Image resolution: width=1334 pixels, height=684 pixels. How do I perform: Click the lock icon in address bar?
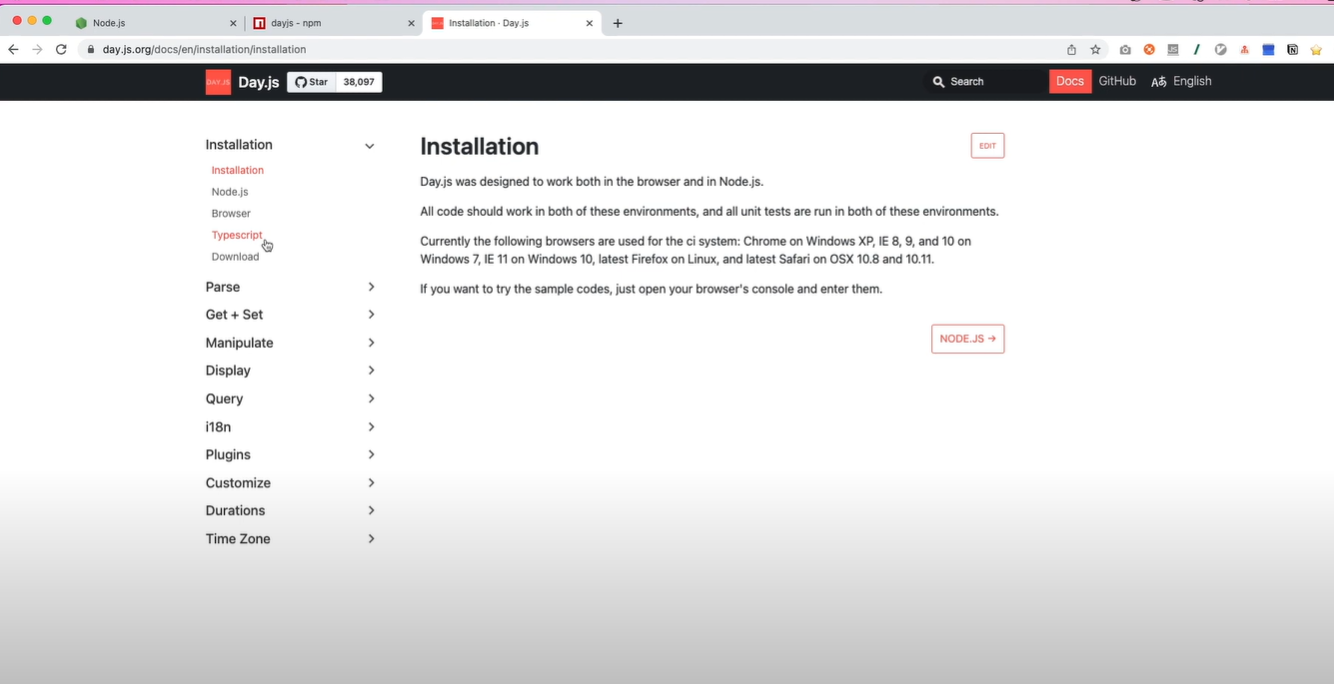point(91,49)
